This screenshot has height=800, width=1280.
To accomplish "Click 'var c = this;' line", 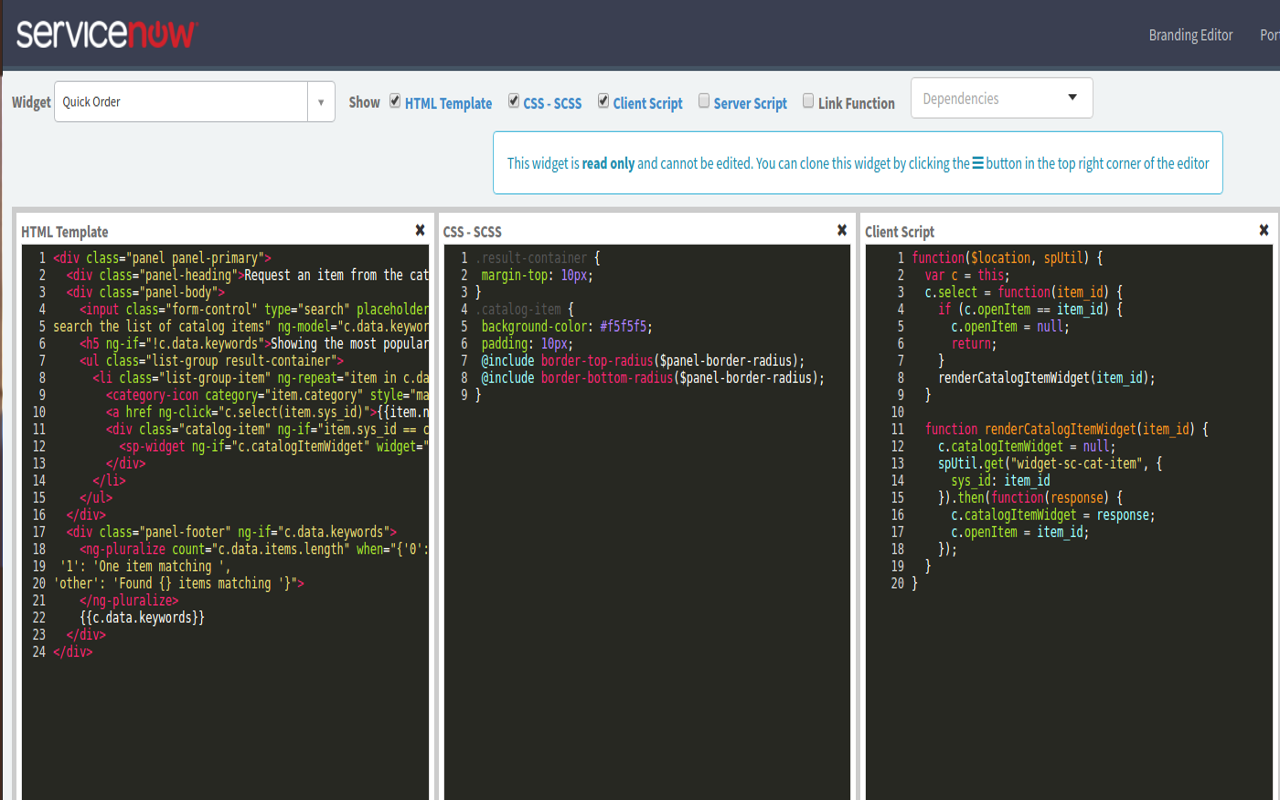I will tap(967, 275).
